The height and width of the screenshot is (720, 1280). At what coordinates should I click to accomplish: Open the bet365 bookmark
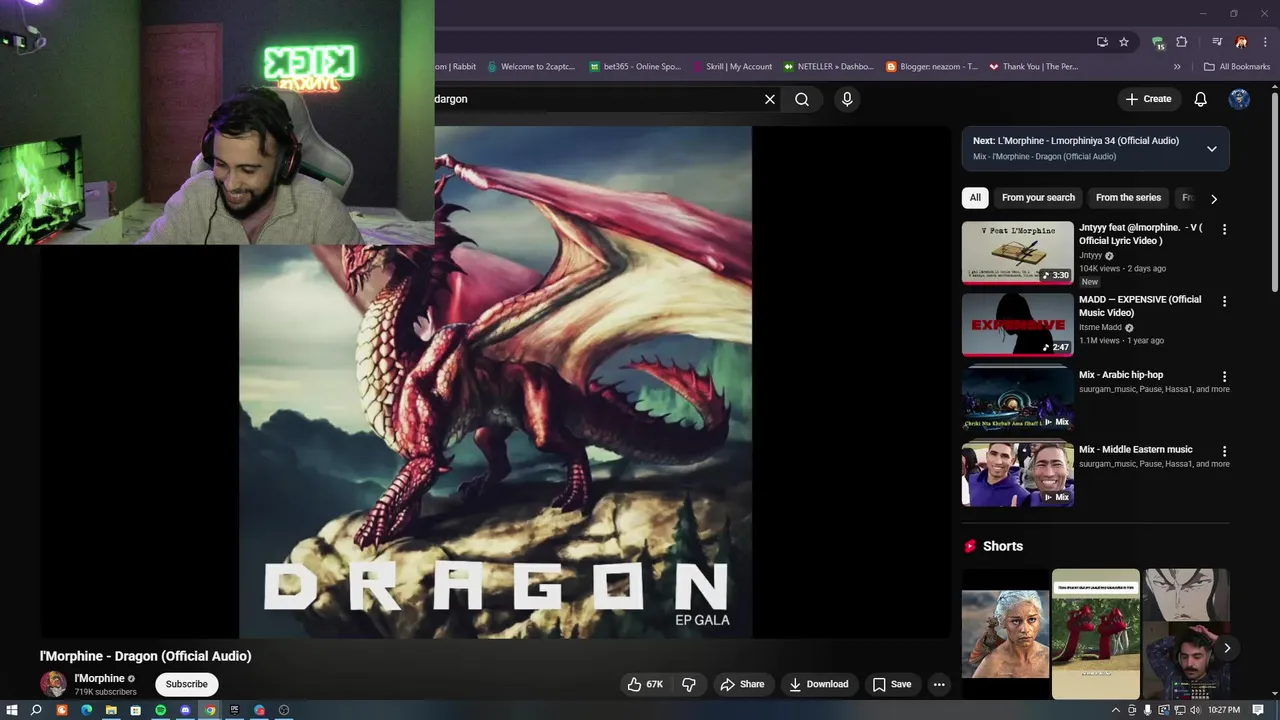coord(635,67)
